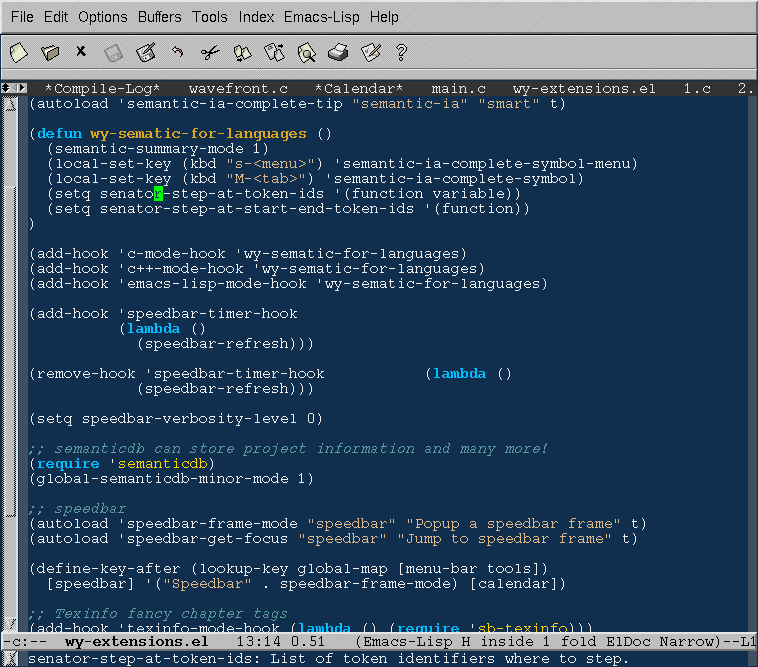This screenshot has width=758, height=667.
Task: Click the Search magnifier icon
Action: (x=306, y=52)
